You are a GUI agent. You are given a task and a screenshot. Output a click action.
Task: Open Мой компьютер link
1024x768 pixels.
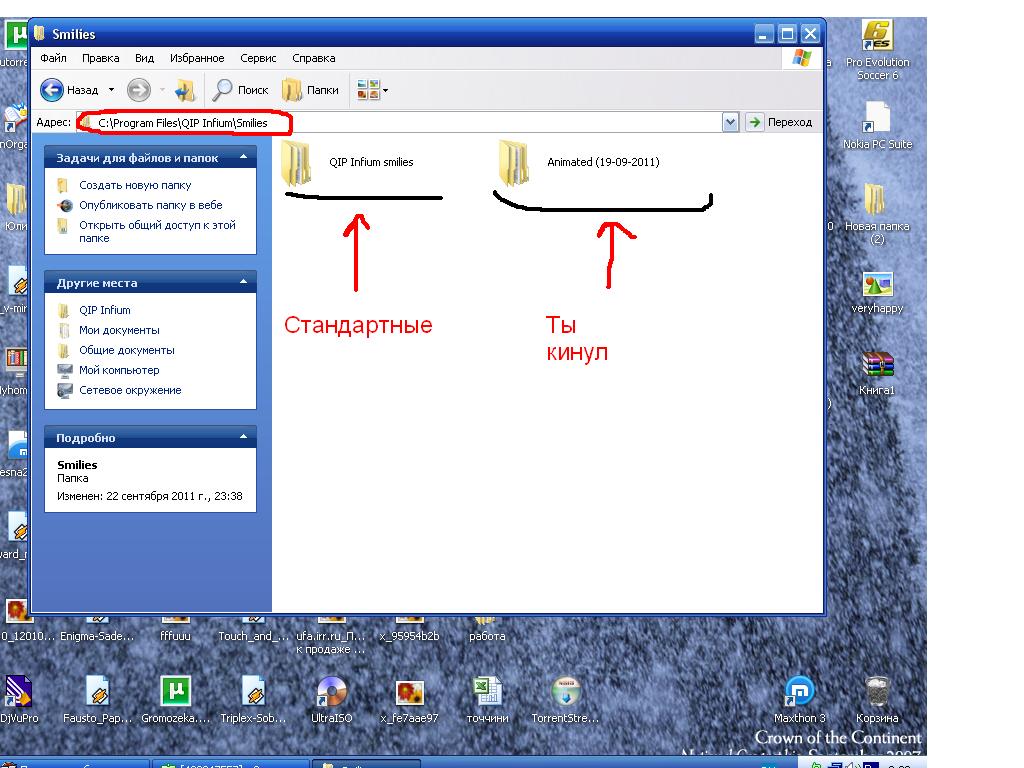pos(119,370)
